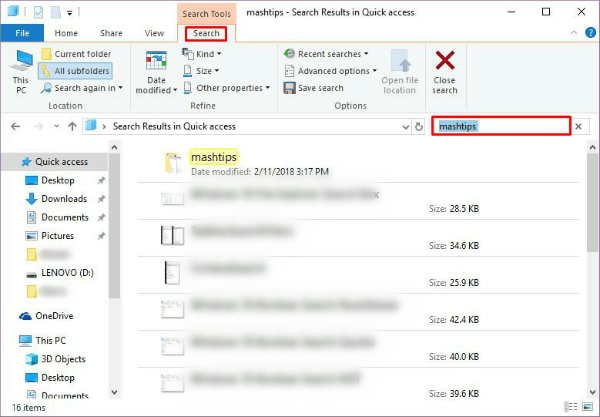Select result sized 42.4 KB
This screenshot has height=417, width=600.
pyautogui.click(x=358, y=312)
